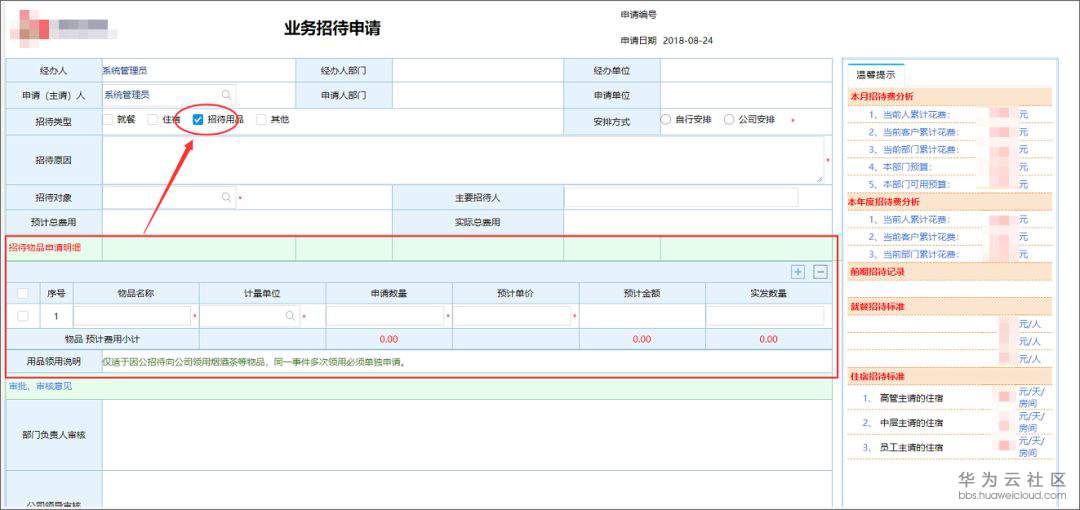Click the search icon in 申请(主请)人 field
Image resolution: width=1080 pixels, height=510 pixels.
tap(226, 94)
